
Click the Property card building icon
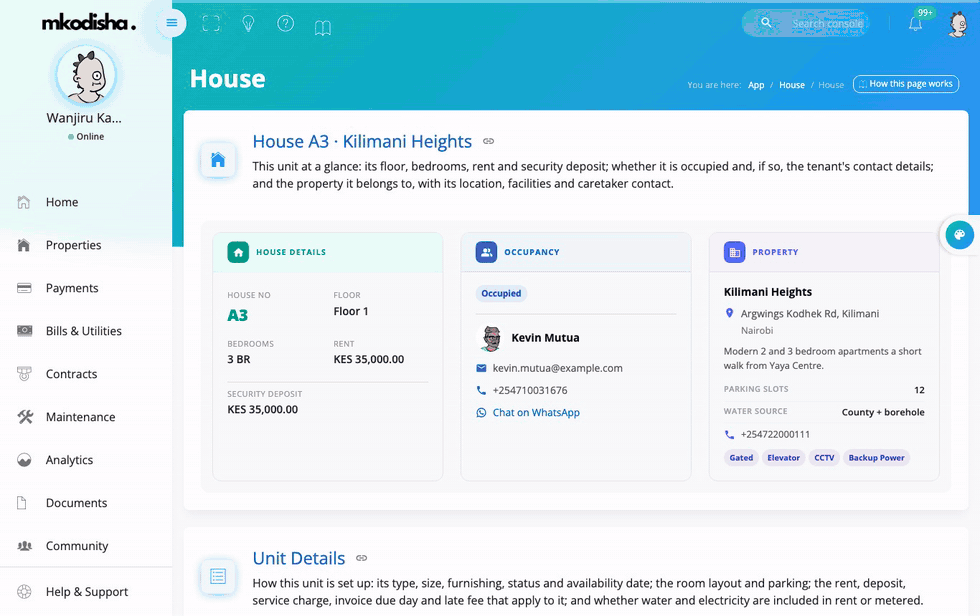pos(734,252)
